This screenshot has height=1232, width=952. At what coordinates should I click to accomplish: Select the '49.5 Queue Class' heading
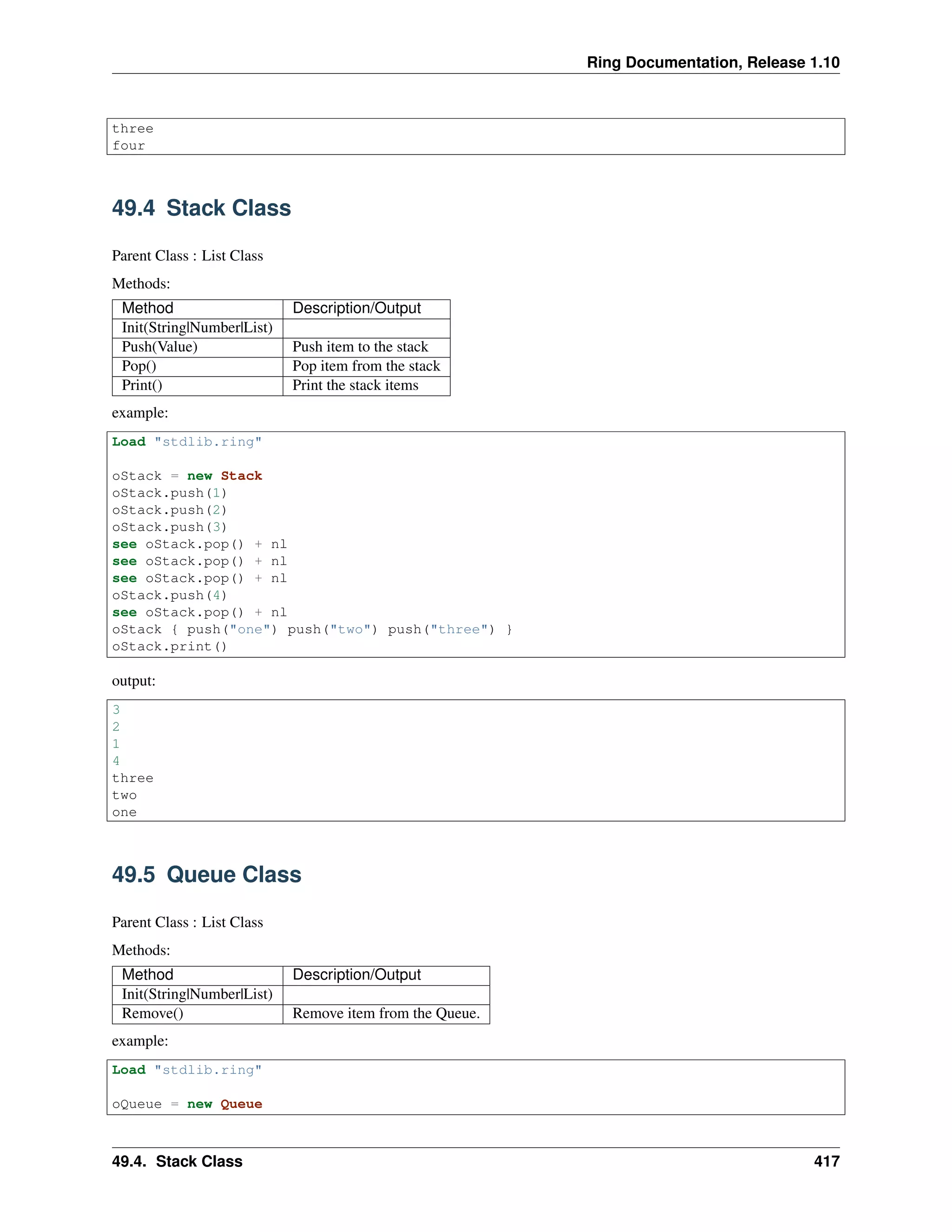click(x=206, y=874)
